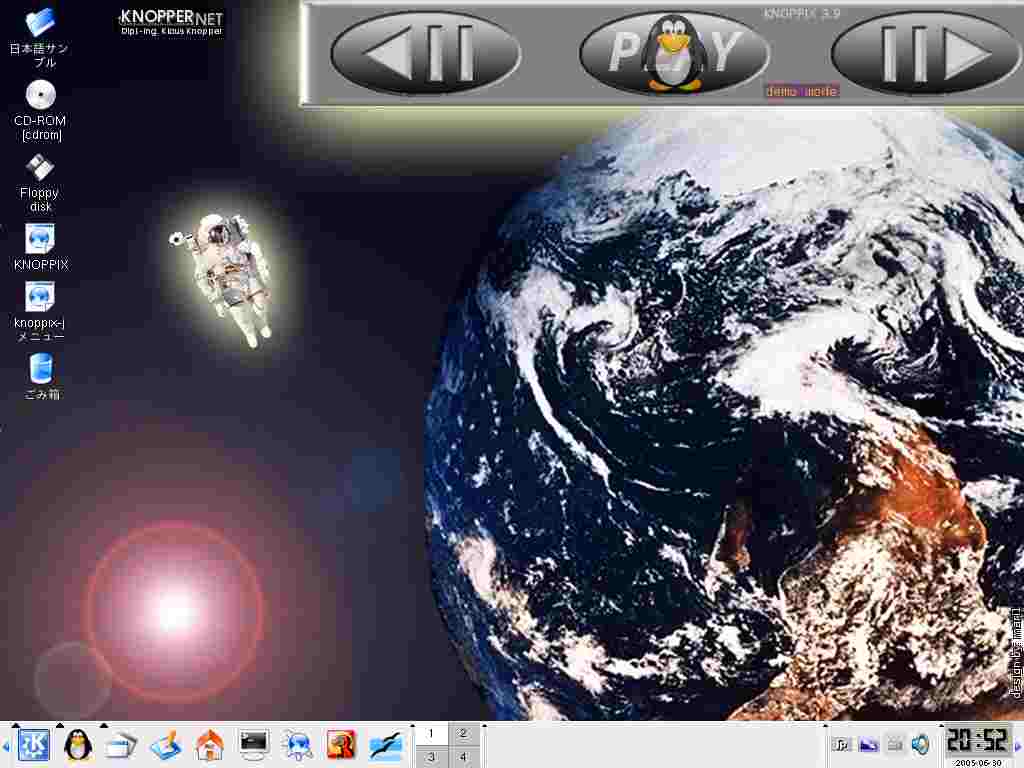Click the window list icon in panel

121,745
